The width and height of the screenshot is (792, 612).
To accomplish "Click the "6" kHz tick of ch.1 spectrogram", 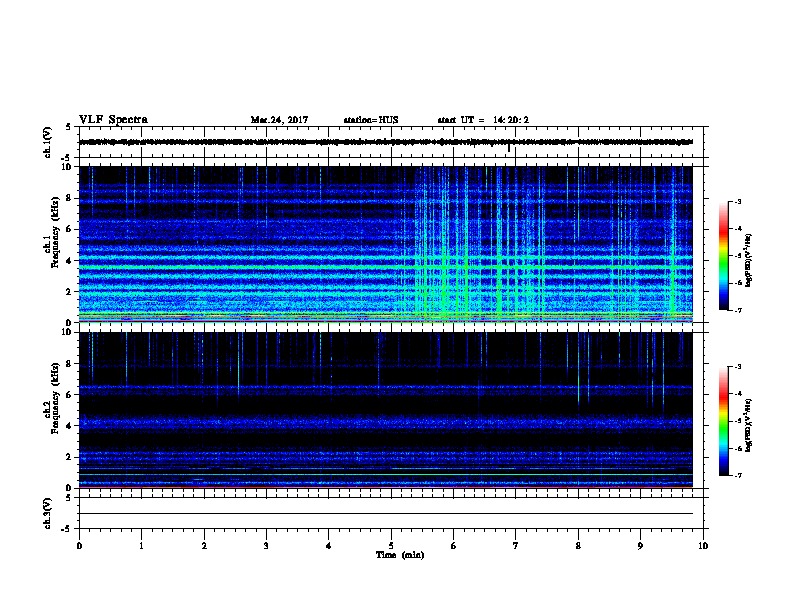I will click(69, 229).
